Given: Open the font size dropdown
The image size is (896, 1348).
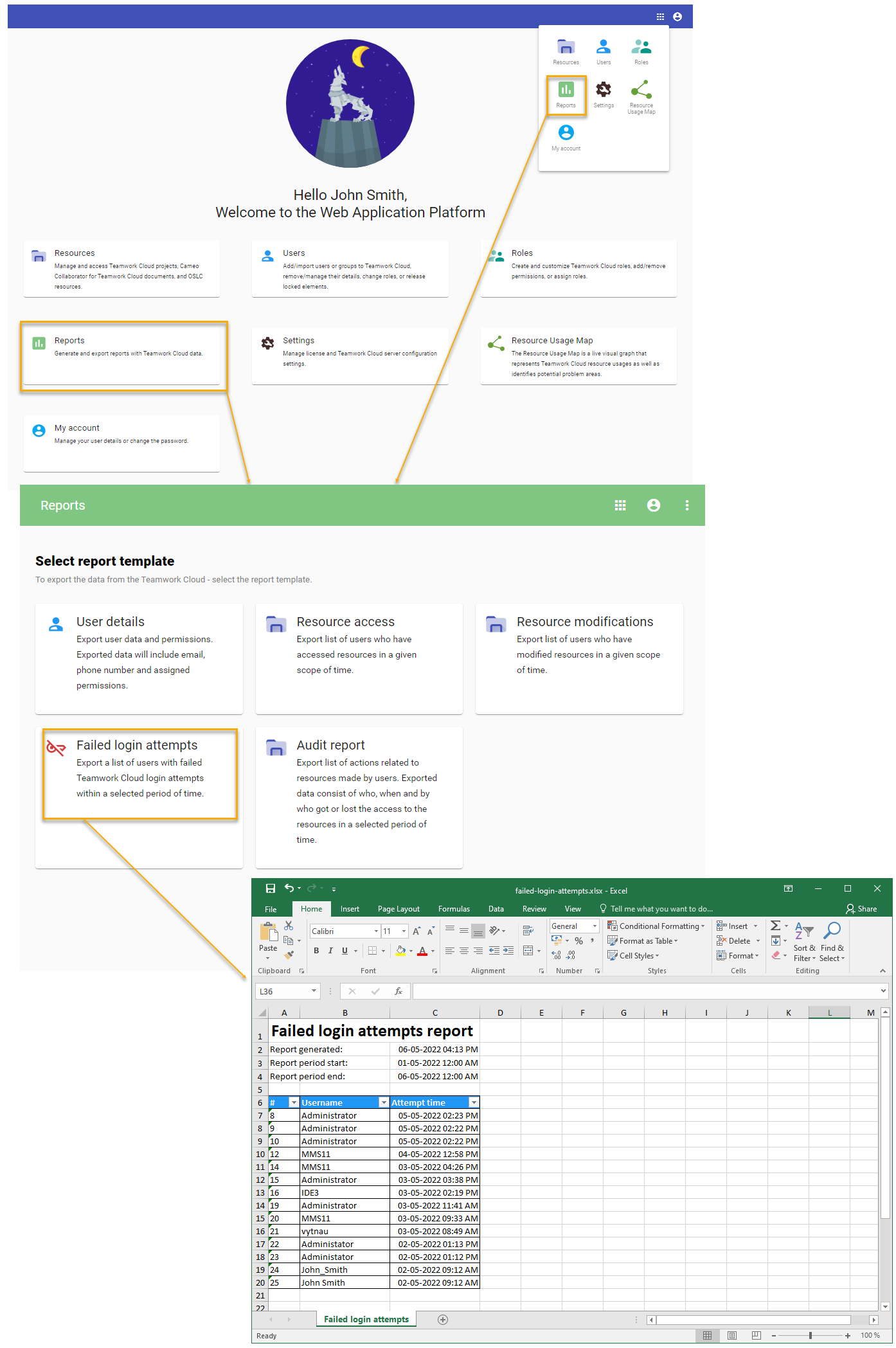Looking at the screenshot, I should [404, 931].
